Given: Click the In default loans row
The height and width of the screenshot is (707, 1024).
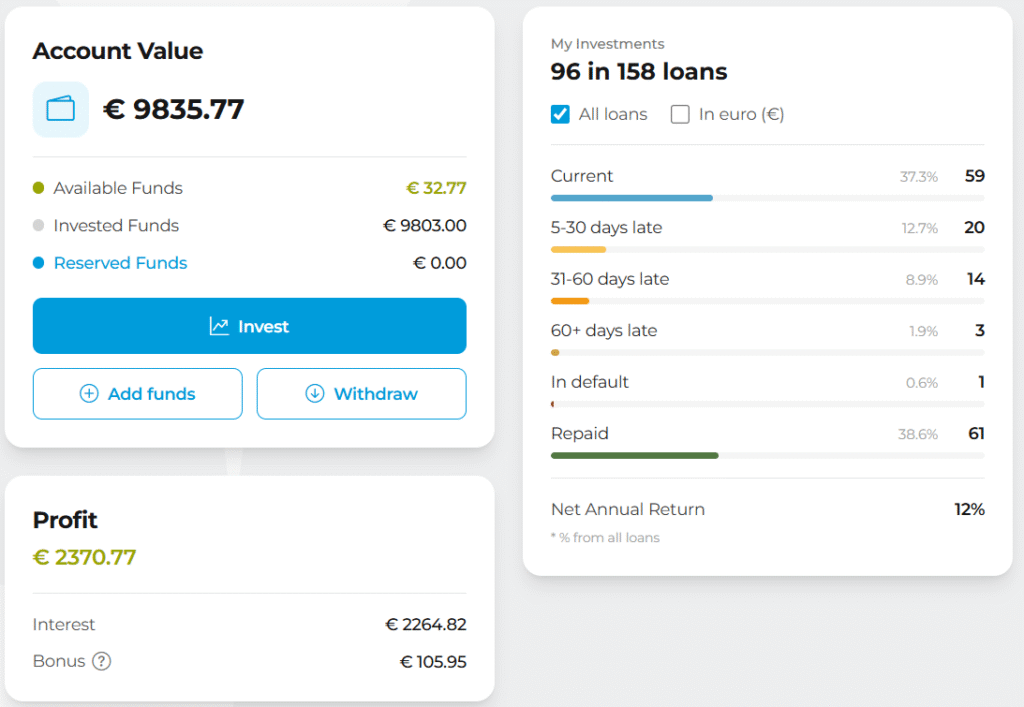Looking at the screenshot, I should tap(767, 390).
